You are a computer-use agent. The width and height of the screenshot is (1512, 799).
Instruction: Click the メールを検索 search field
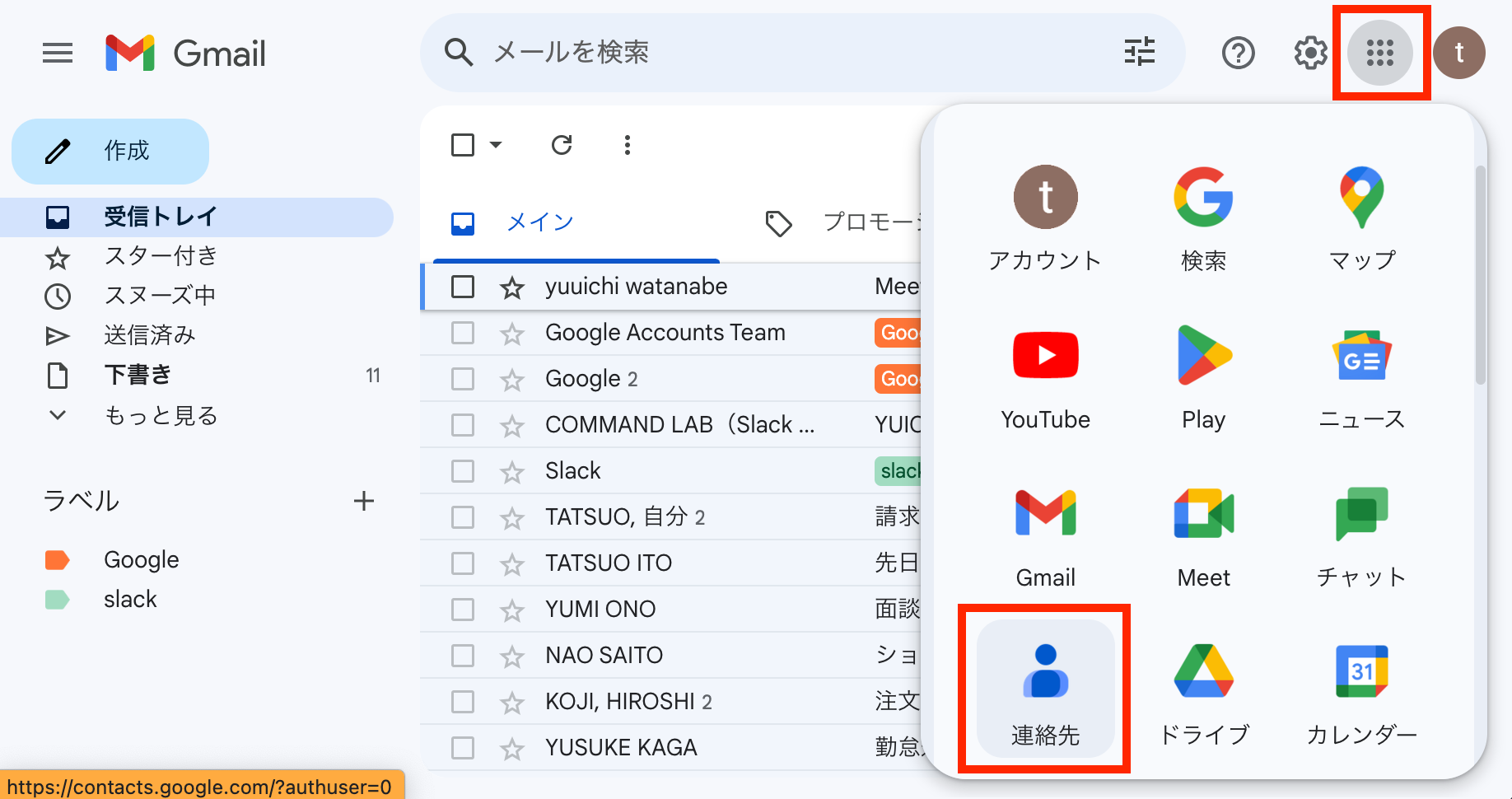click(x=803, y=53)
